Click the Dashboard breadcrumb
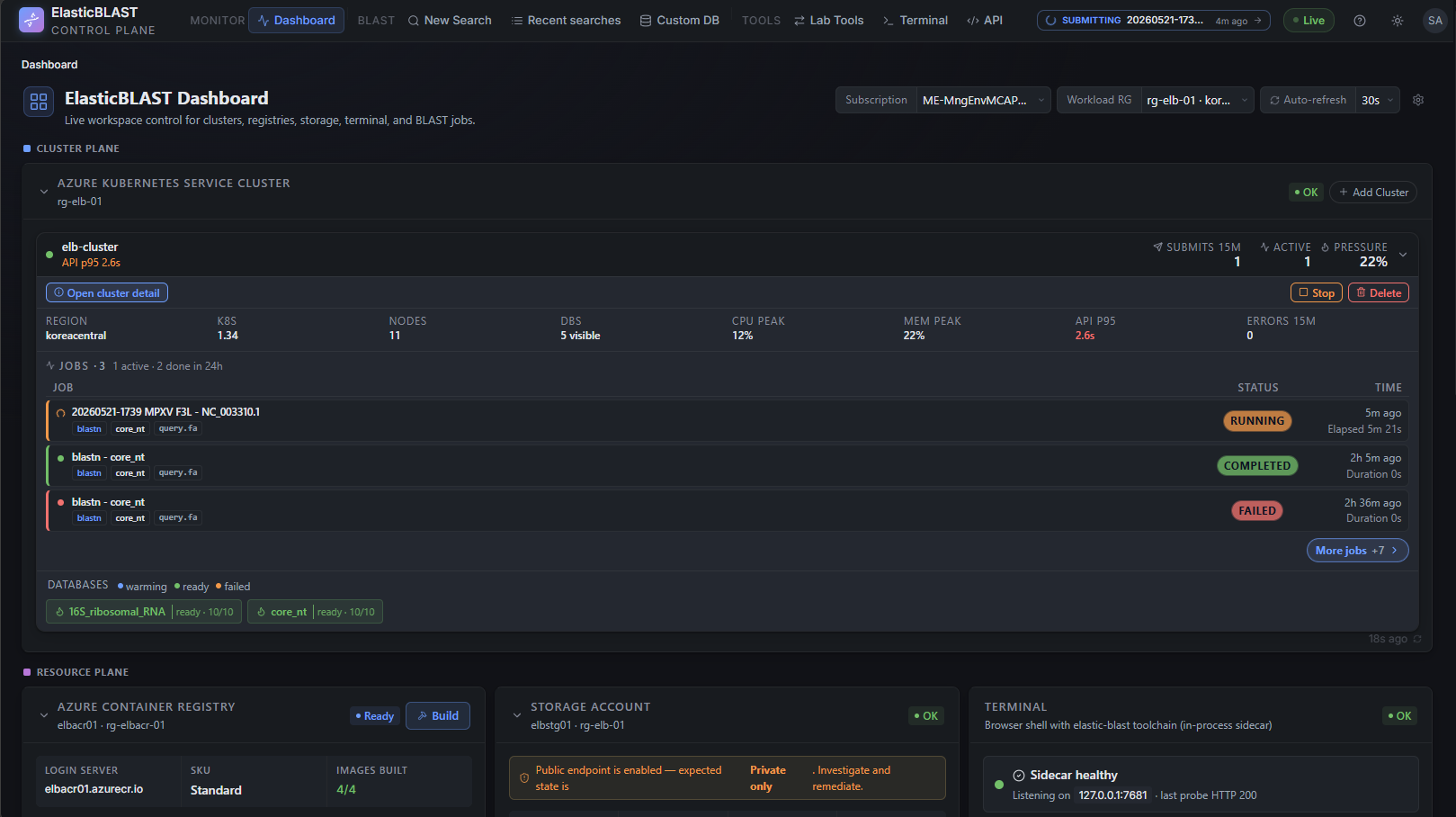This screenshot has width=1456, height=817. click(49, 65)
